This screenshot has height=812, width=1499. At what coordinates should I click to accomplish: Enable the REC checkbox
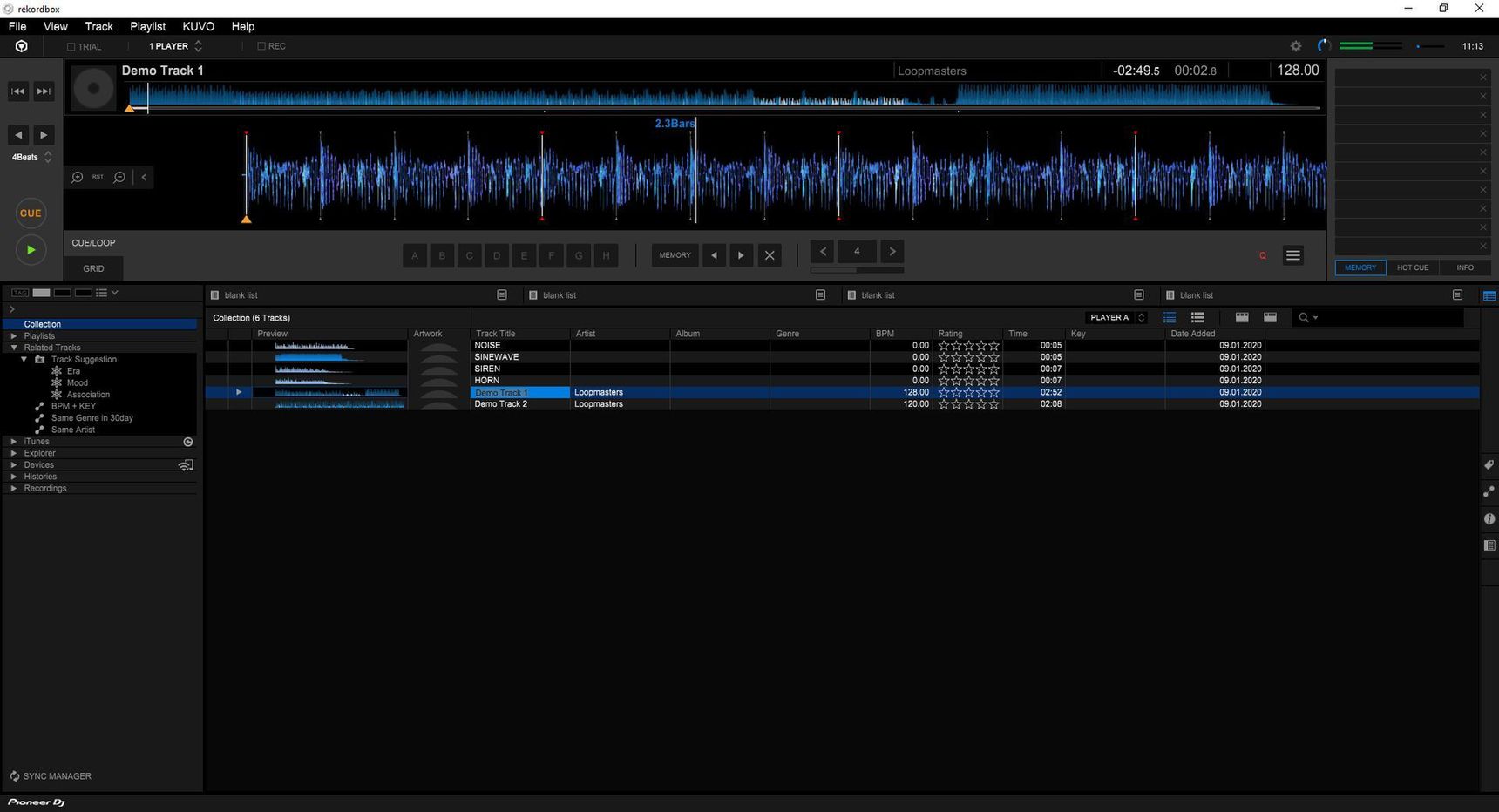coord(261,46)
